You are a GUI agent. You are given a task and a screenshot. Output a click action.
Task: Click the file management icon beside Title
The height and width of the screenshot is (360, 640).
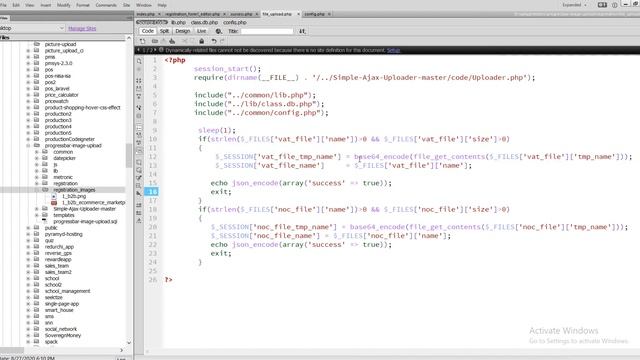pyautogui.click(x=302, y=31)
